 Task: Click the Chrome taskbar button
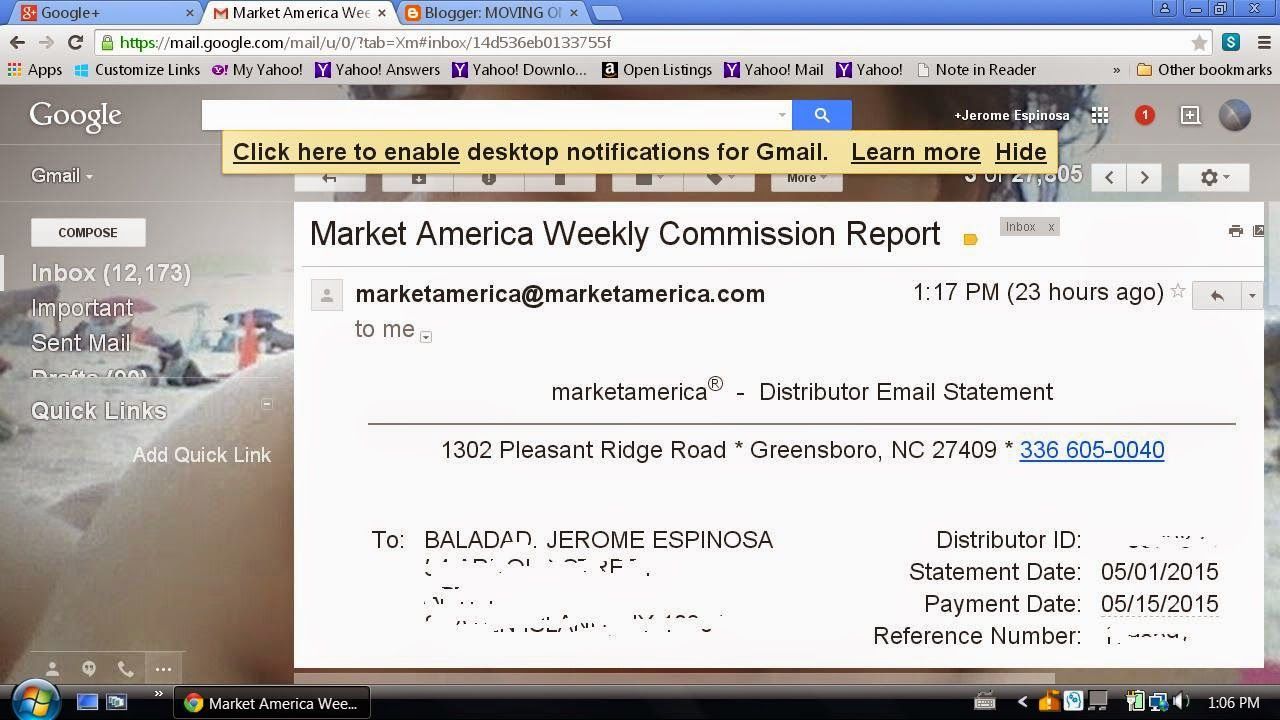tap(273, 703)
